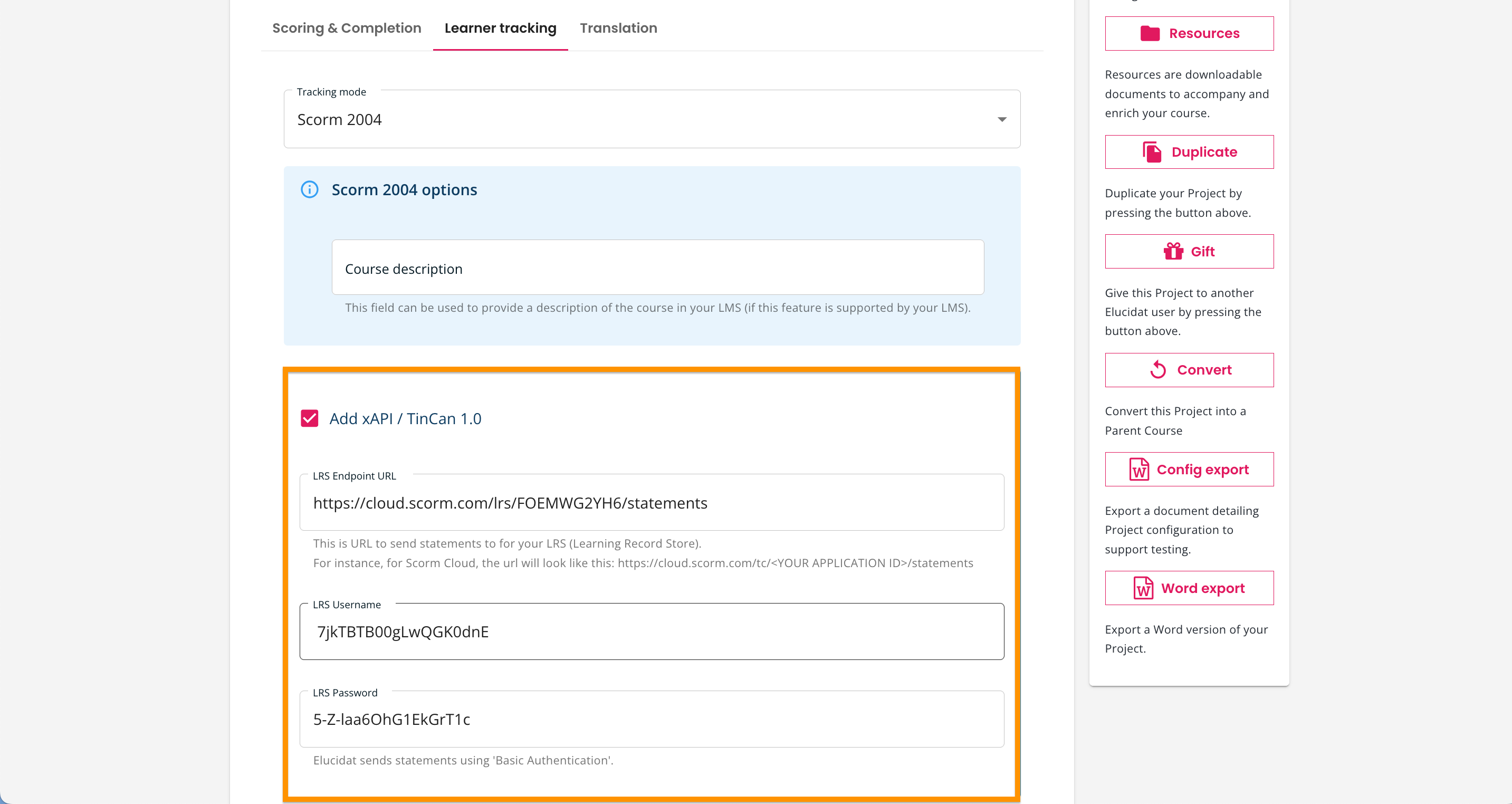Click the Gift box icon
Viewport: 1512px width, 804px height.
(1173, 251)
